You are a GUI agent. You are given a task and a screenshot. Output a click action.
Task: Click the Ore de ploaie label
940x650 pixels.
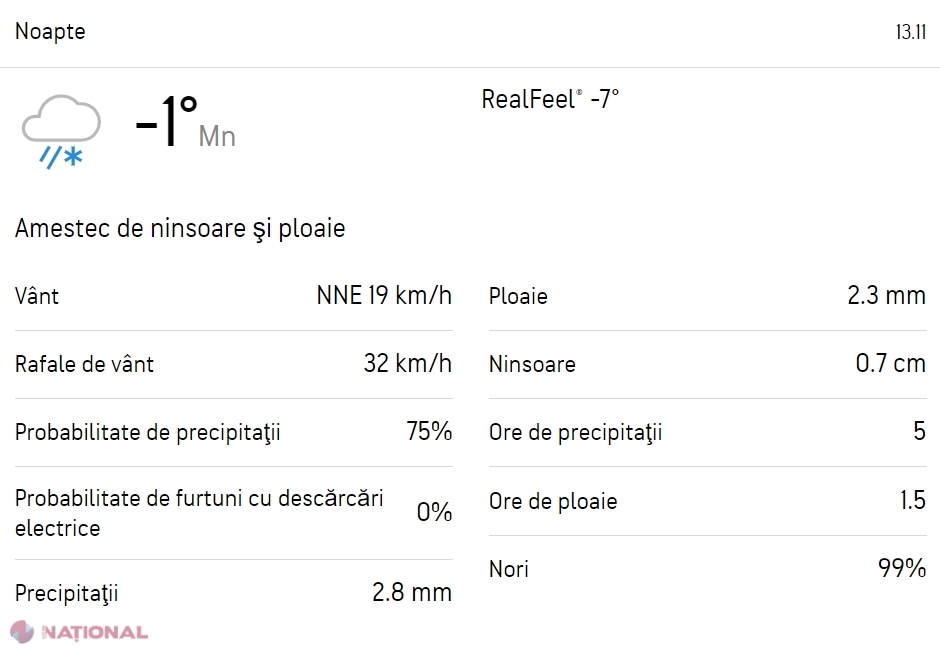click(x=553, y=501)
